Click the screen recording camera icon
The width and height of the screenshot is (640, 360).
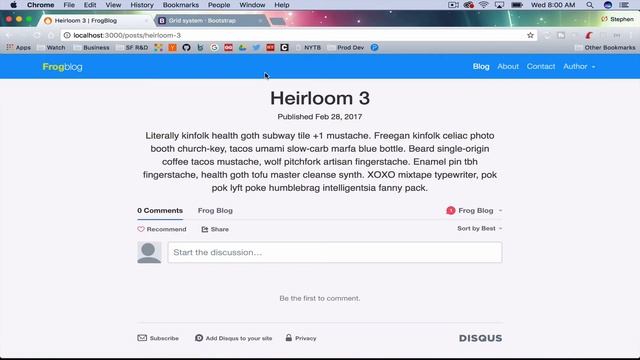click(x=453, y=5)
